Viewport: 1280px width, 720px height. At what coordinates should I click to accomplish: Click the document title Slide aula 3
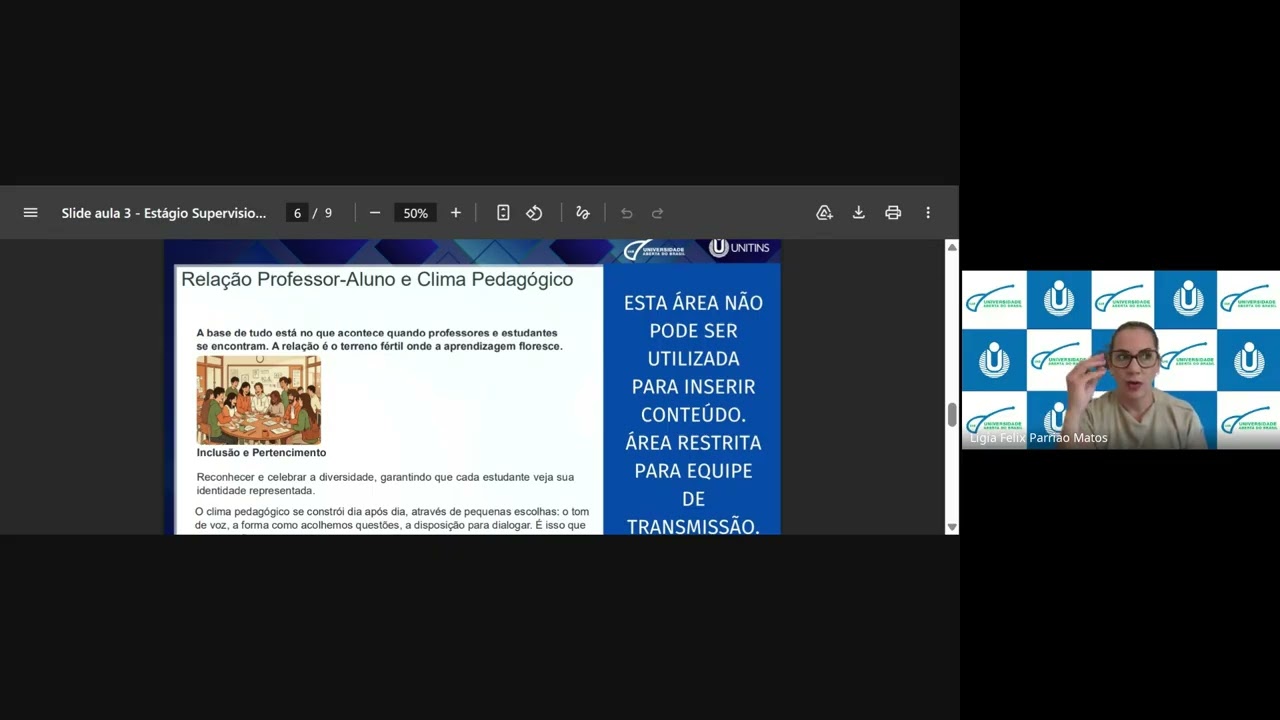(x=164, y=213)
